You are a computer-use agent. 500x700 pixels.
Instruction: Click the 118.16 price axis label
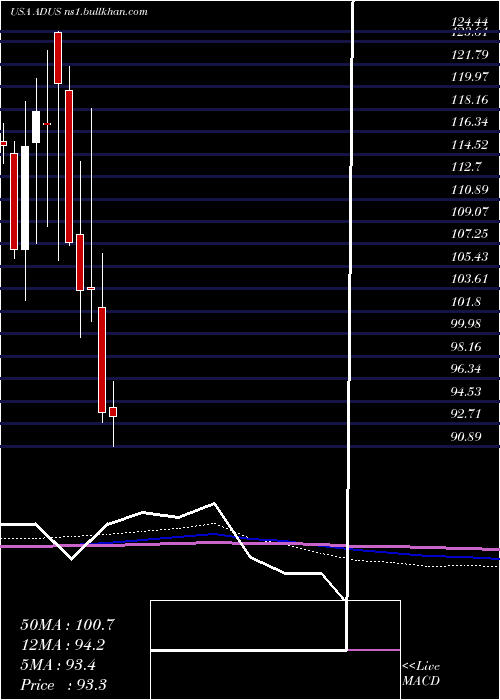click(470, 100)
